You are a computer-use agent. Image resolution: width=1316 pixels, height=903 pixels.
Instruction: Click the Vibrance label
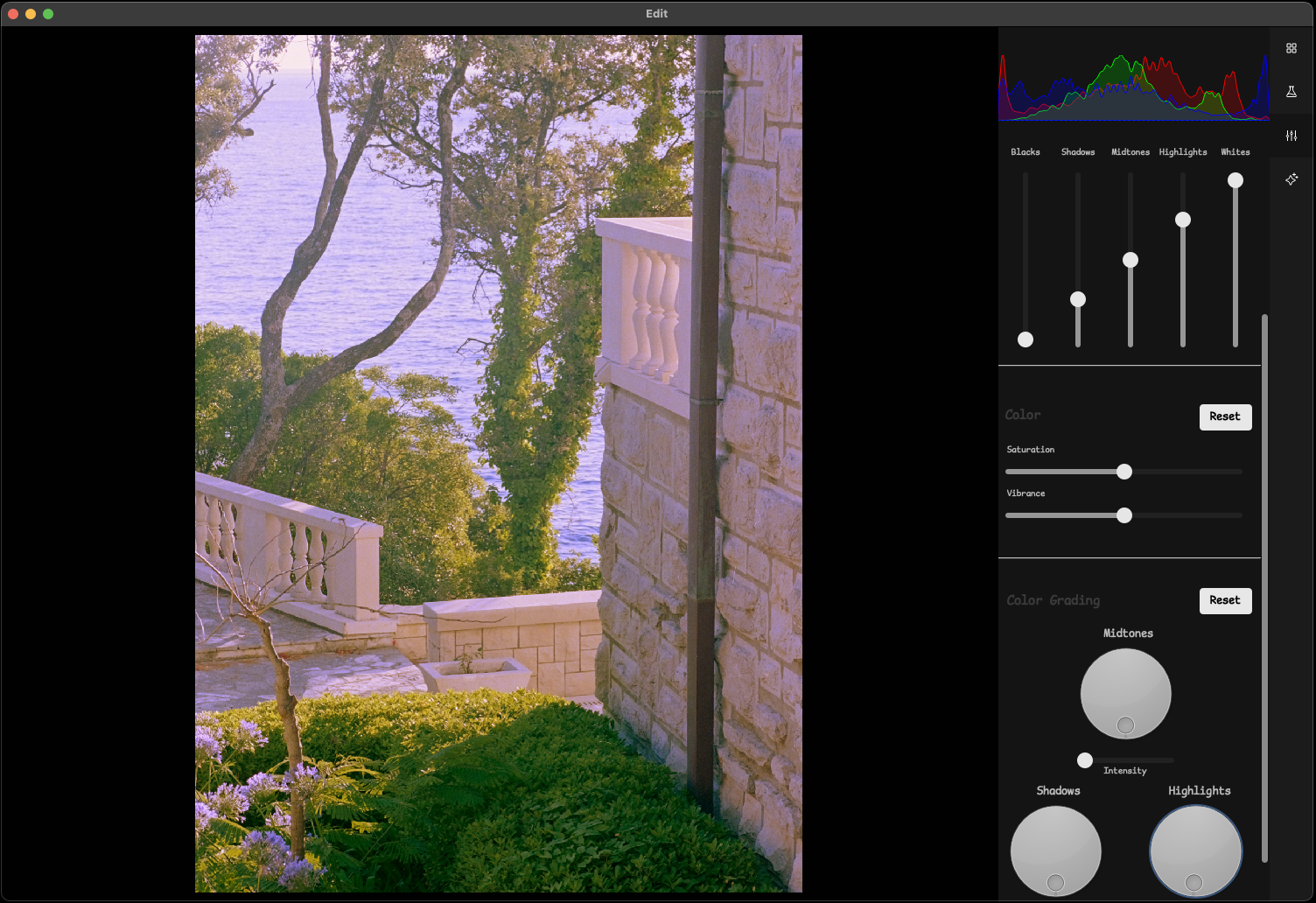1025,493
